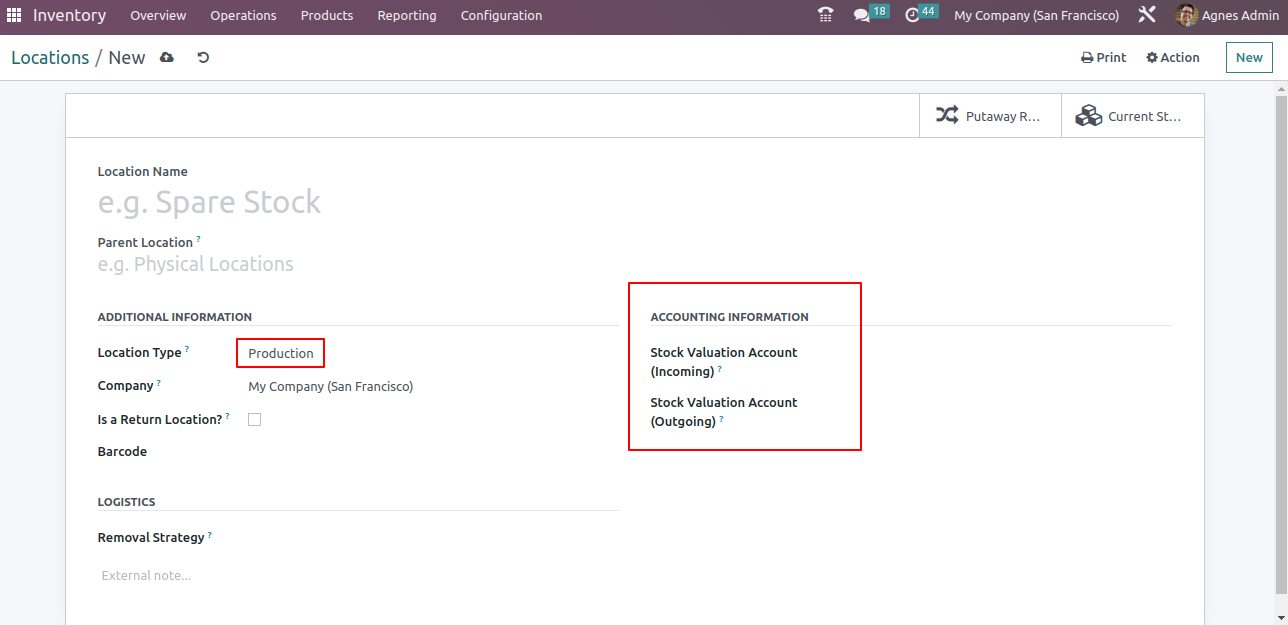
Task: Open the activities clock icon
Action: 911,16
